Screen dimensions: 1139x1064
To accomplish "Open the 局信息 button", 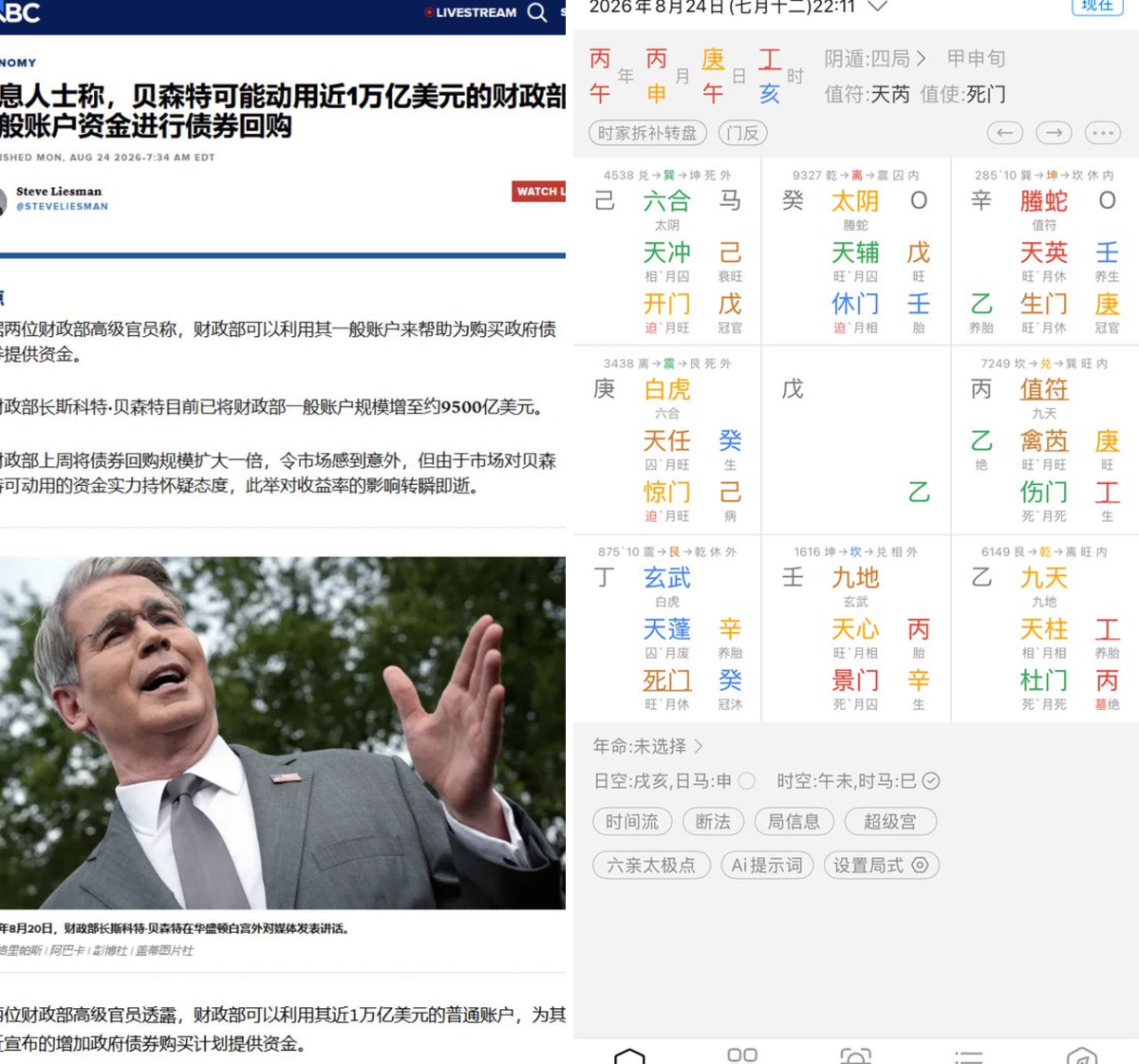I will point(794,822).
